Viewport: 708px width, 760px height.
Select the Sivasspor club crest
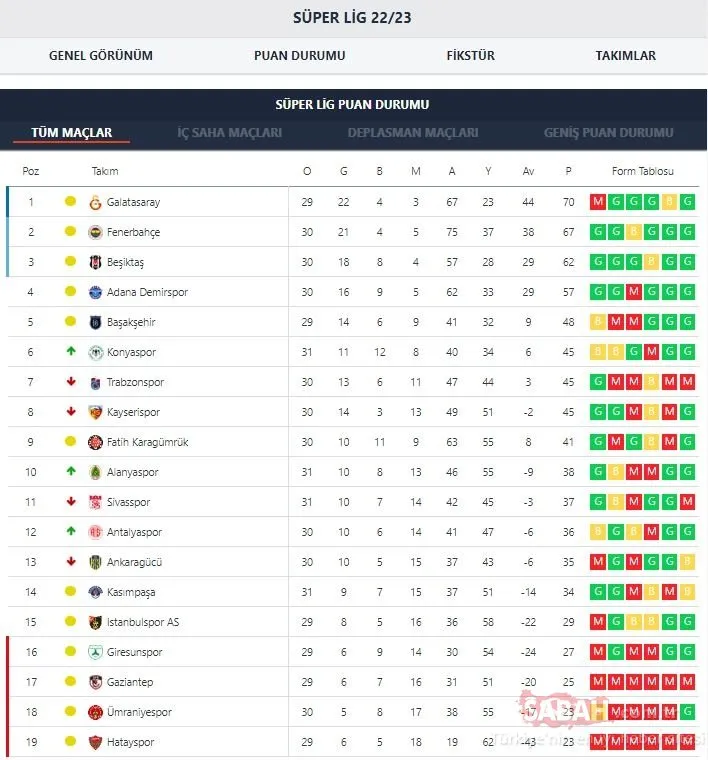pyautogui.click(x=95, y=503)
